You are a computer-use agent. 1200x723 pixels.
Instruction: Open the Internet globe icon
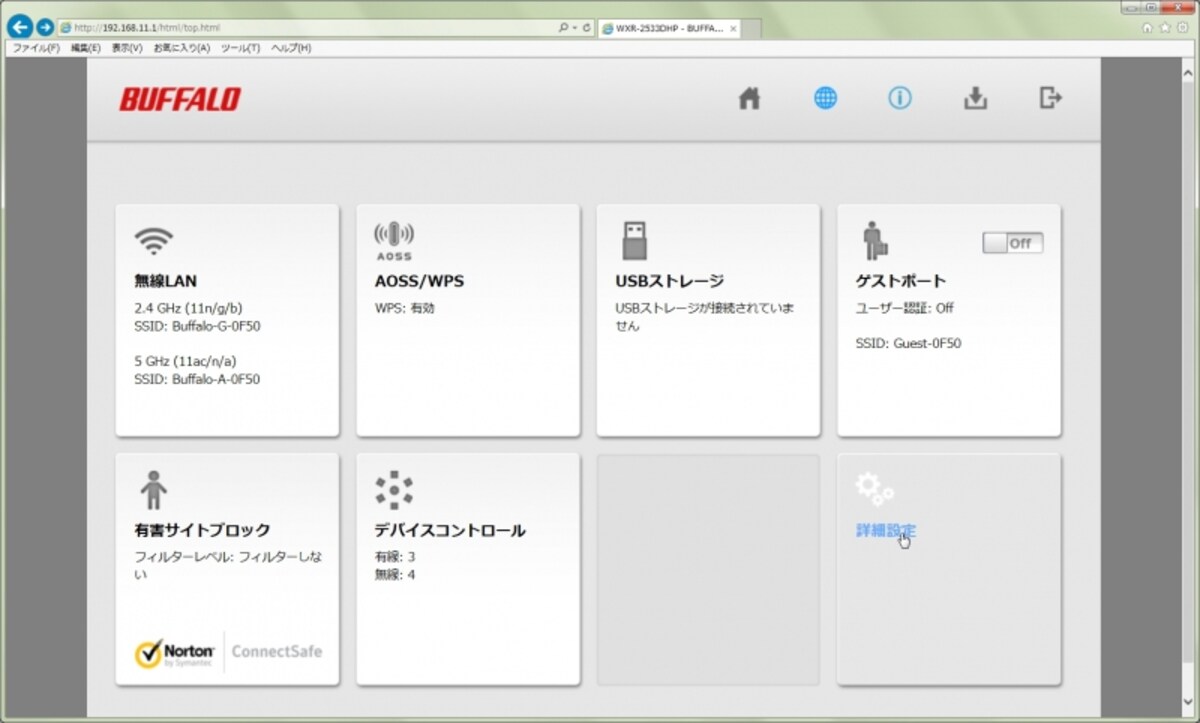[x=825, y=98]
